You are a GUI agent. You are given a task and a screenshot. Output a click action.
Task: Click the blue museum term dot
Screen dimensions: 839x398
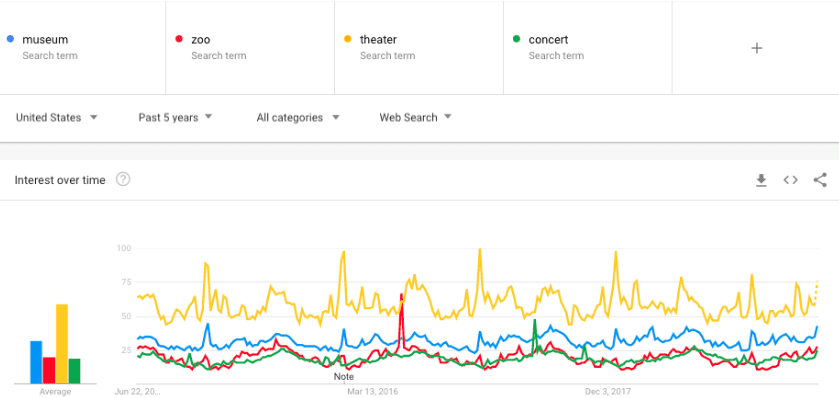tap(10, 39)
